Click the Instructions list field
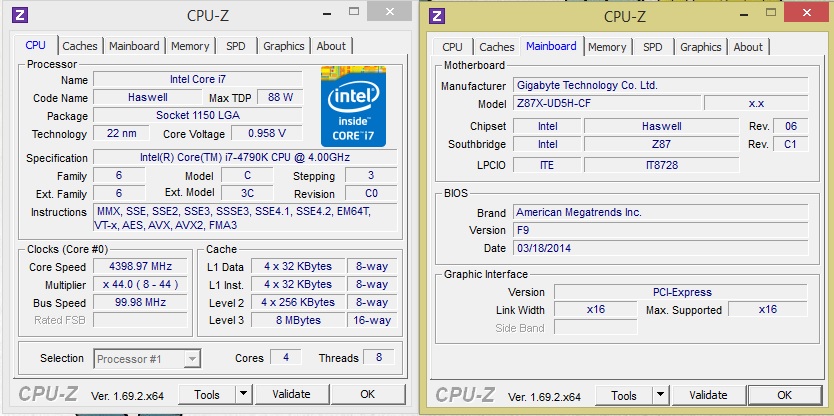This screenshot has width=834, height=416. (245, 218)
